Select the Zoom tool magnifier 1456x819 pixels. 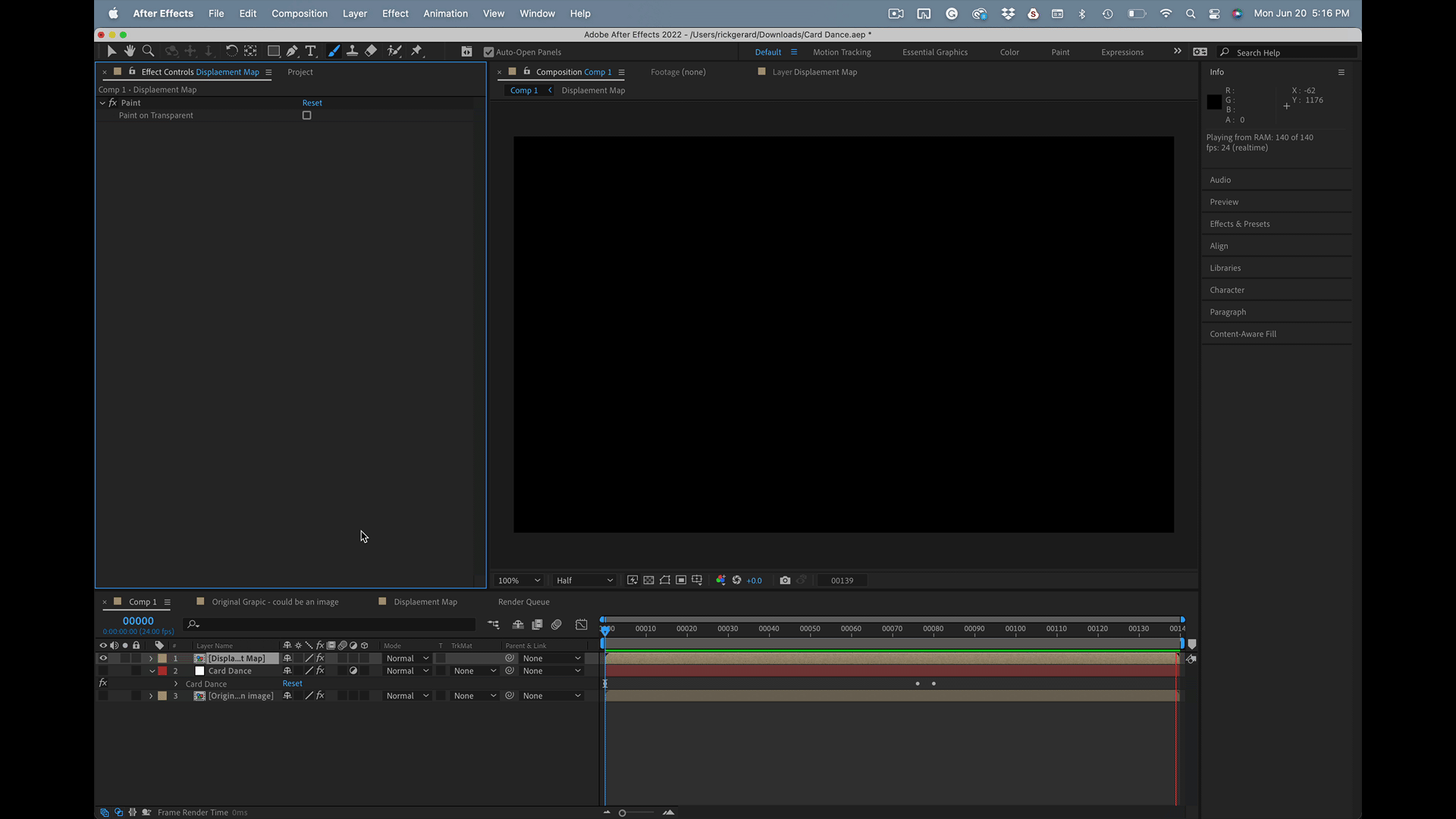[x=149, y=51]
